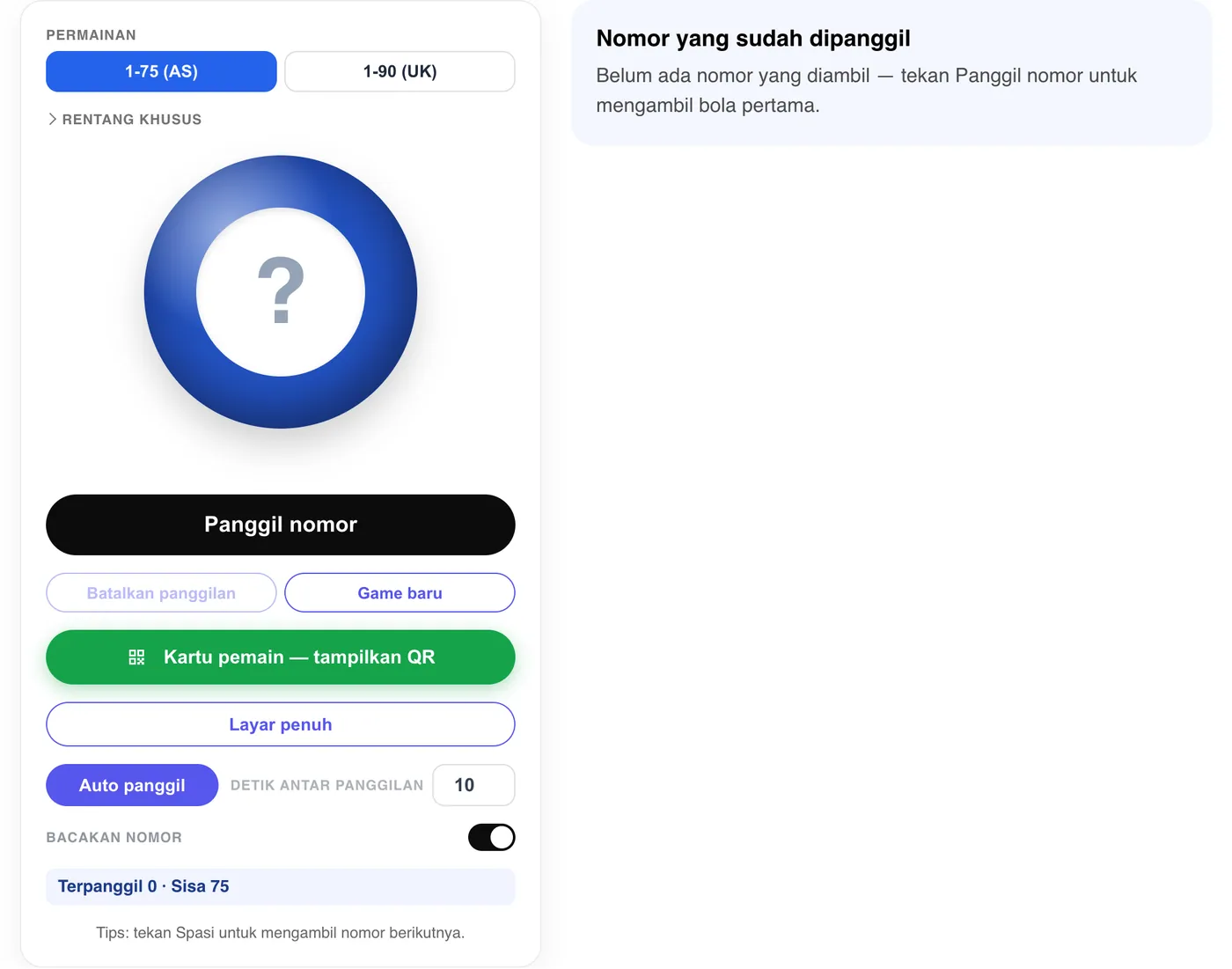Click the Terpanggil 0 · Sisa 75 status bar

[281, 886]
